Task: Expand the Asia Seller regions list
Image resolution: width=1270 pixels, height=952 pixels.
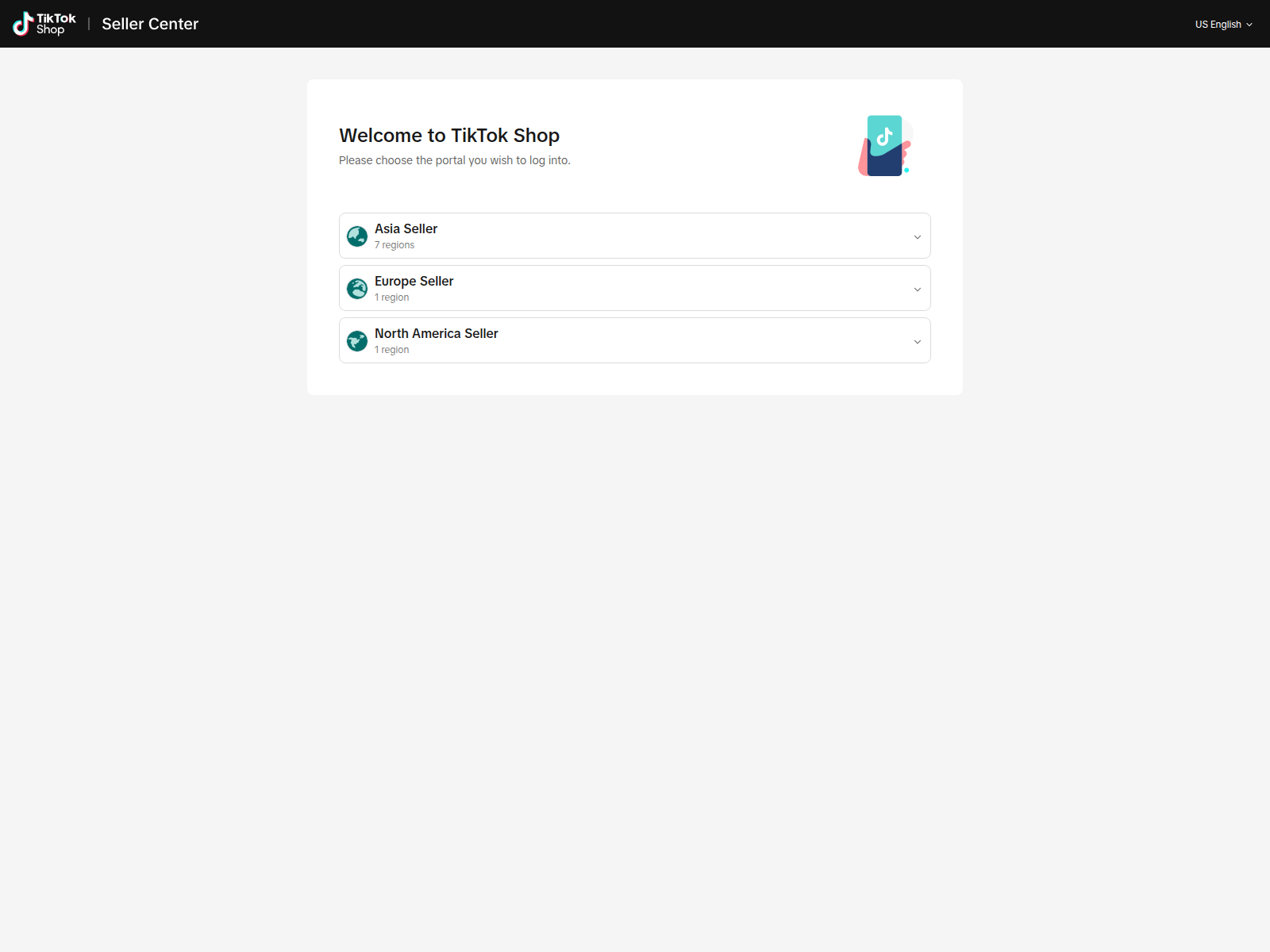Action: tap(917, 236)
